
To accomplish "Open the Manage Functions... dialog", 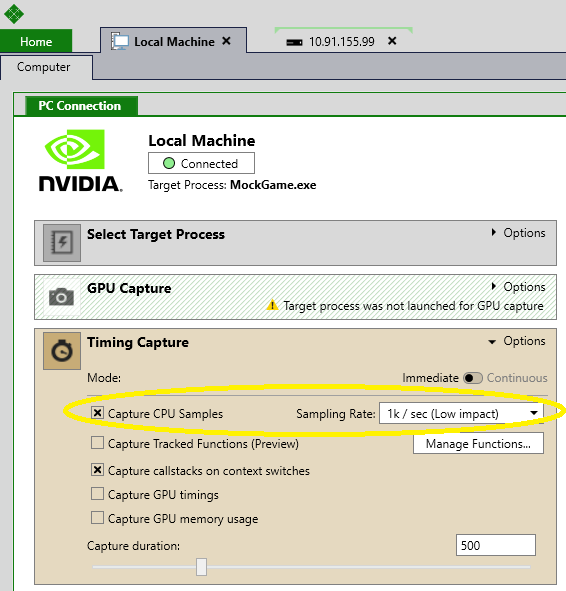I will (478, 444).
